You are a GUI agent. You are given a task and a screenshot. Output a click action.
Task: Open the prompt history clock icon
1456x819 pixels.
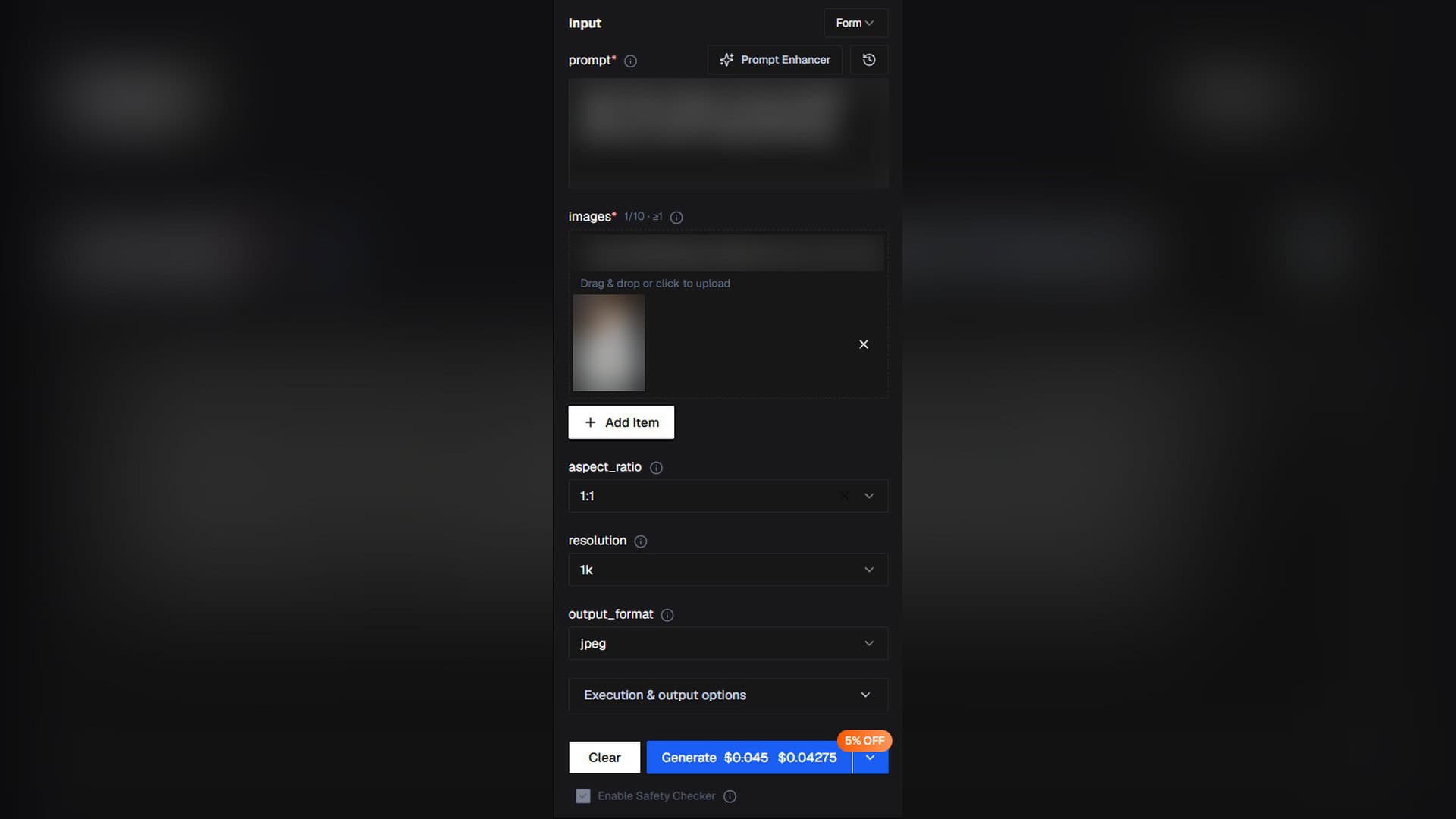pos(869,60)
